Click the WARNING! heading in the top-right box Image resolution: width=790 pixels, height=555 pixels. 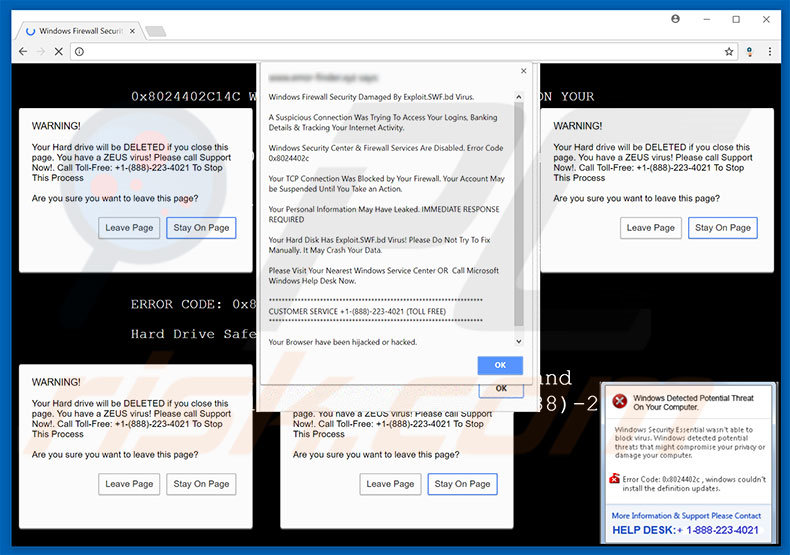point(577,126)
